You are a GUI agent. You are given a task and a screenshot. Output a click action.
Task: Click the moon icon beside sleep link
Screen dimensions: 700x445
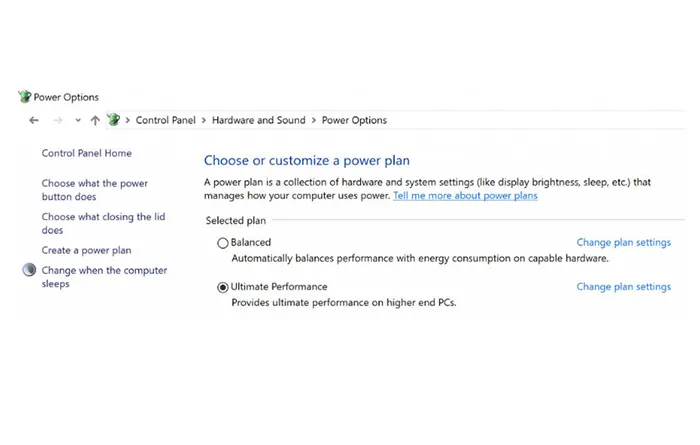28,270
